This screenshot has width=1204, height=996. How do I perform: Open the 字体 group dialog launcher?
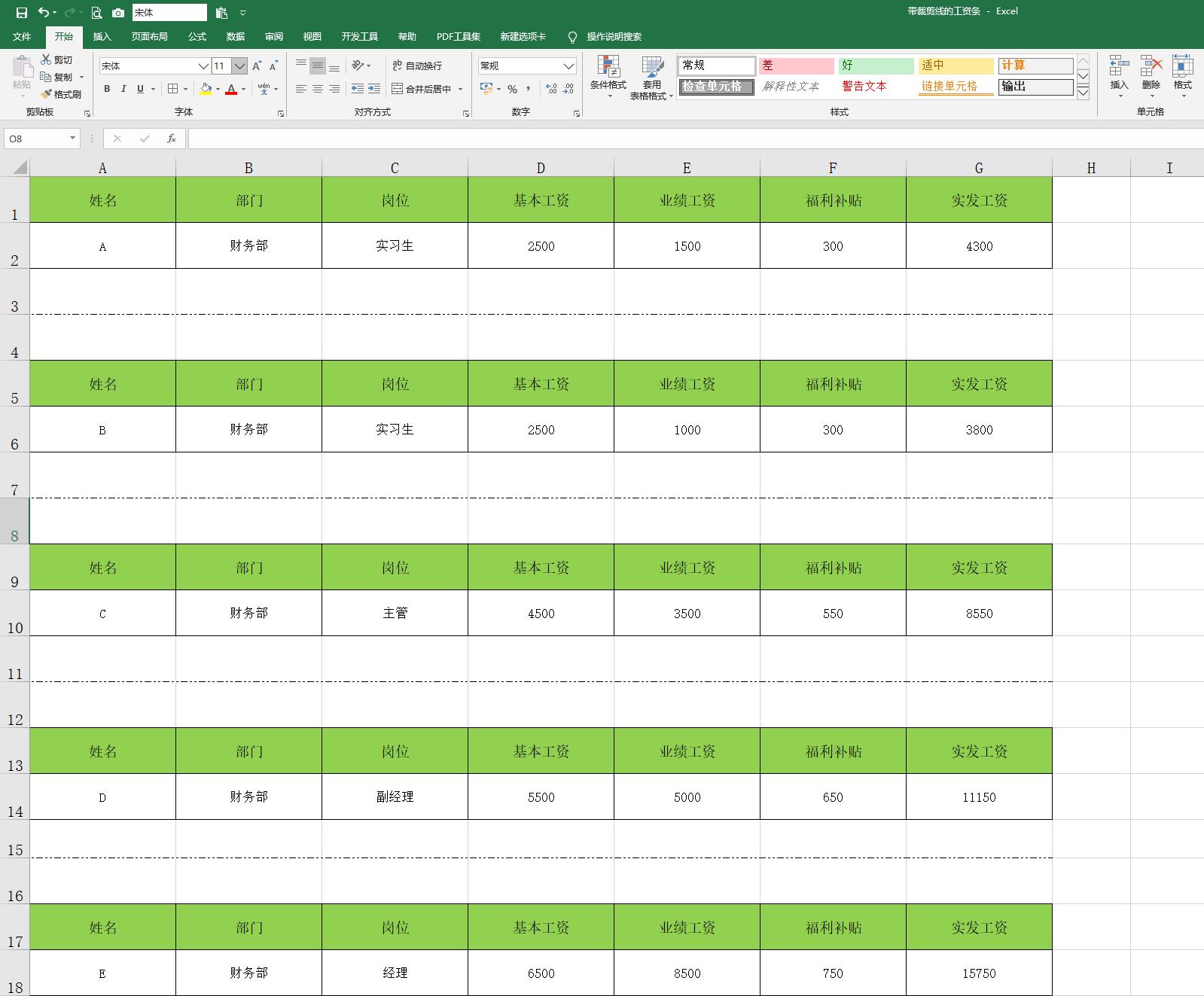(281, 113)
